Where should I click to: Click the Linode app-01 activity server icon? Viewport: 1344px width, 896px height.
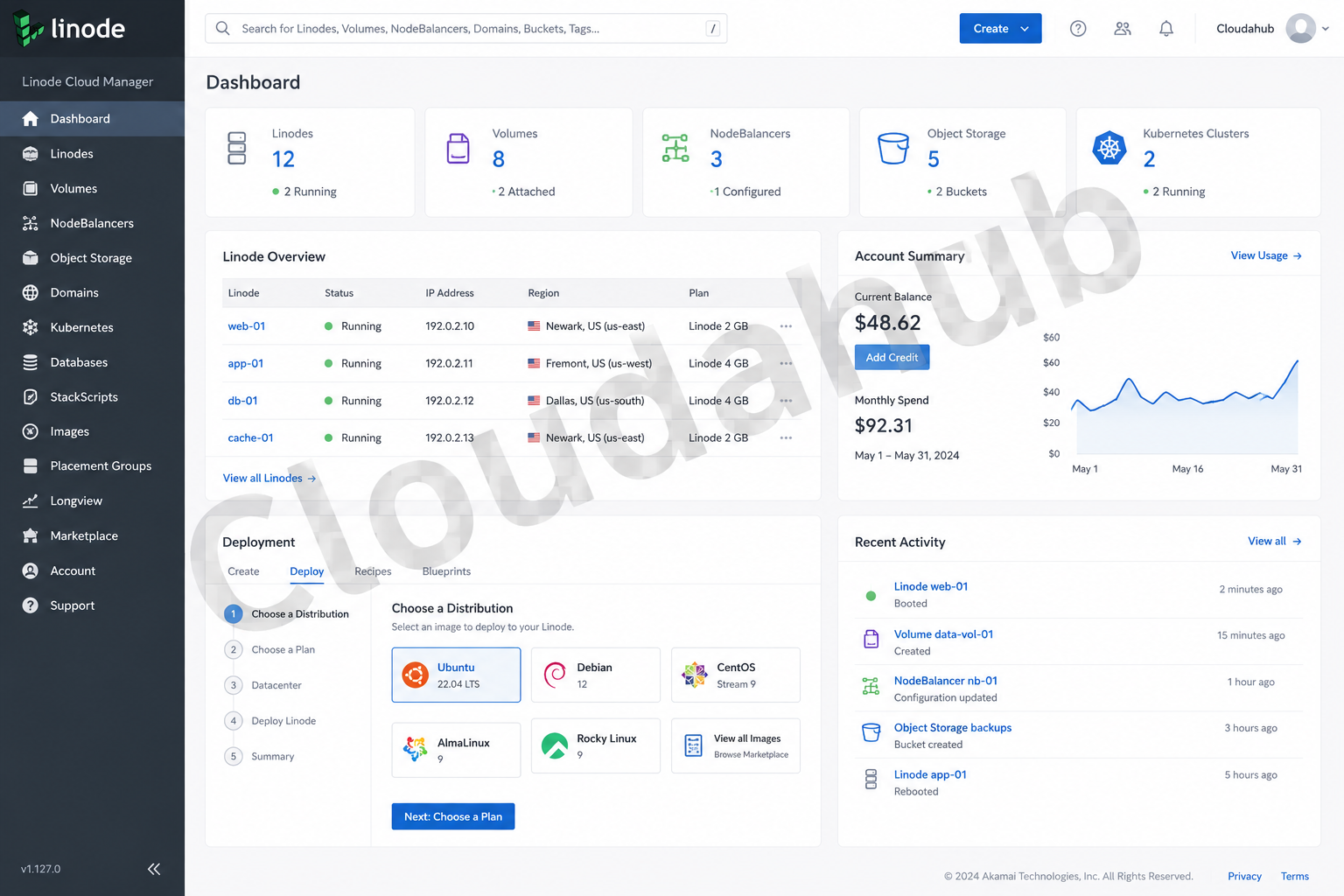871,779
